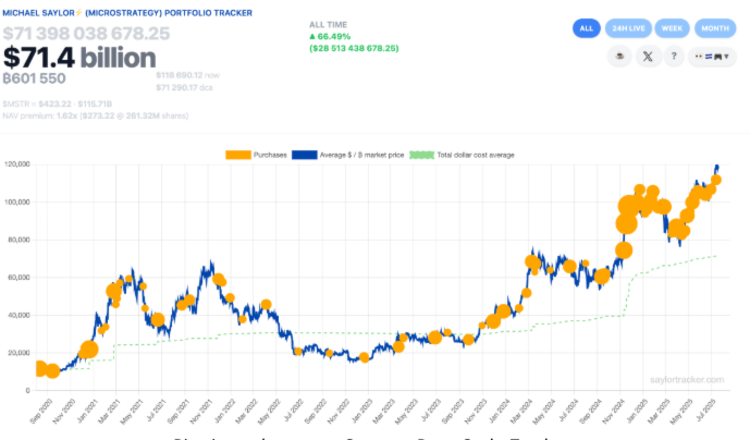The image size is (750, 440).
Task: Open the Michael Saylor Portfolio Tracker title link
Action: pos(127,13)
